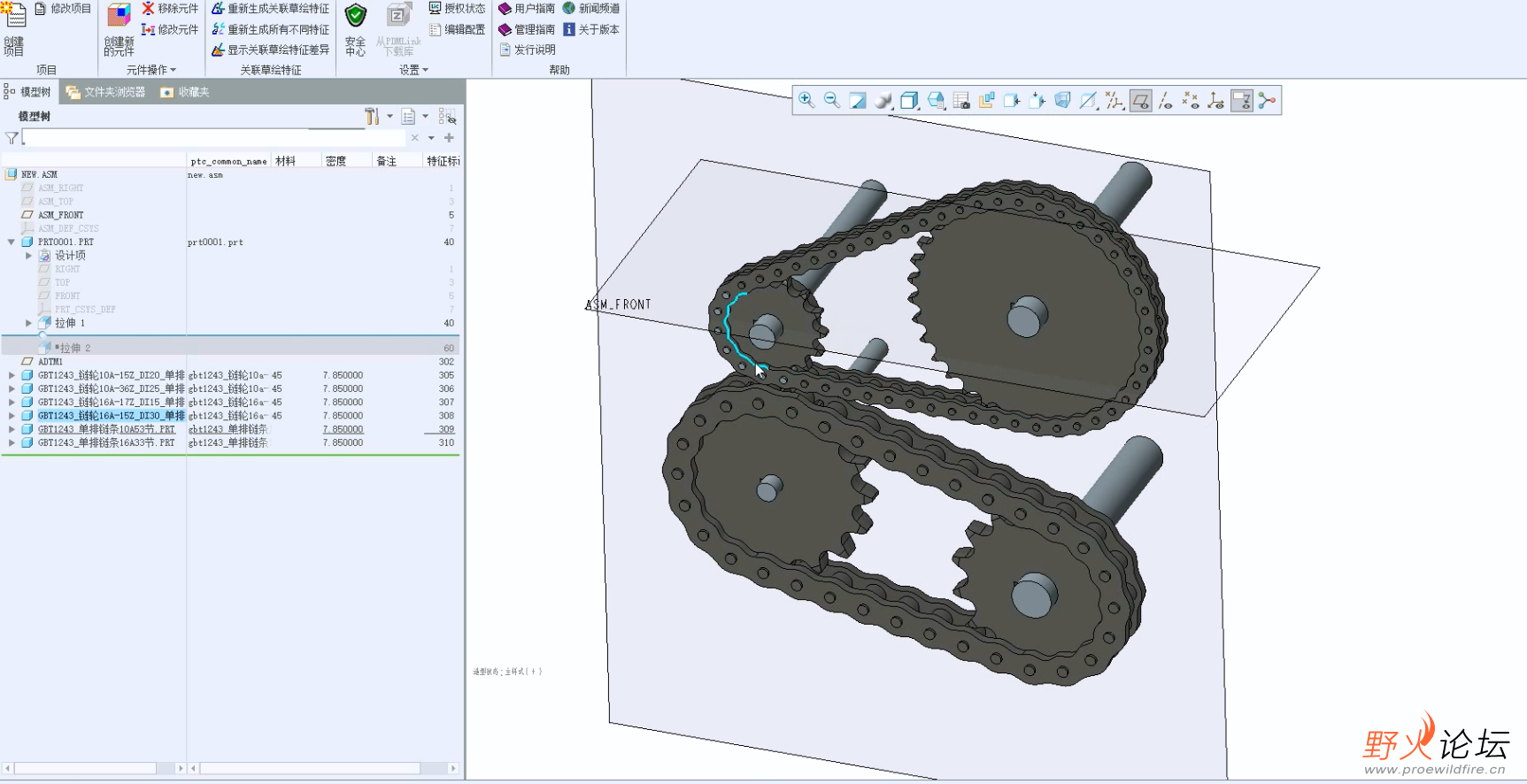Screen dimensions: 1527x784
Task: Switch to the 文件夹浏览器 tab
Action: click(x=106, y=92)
